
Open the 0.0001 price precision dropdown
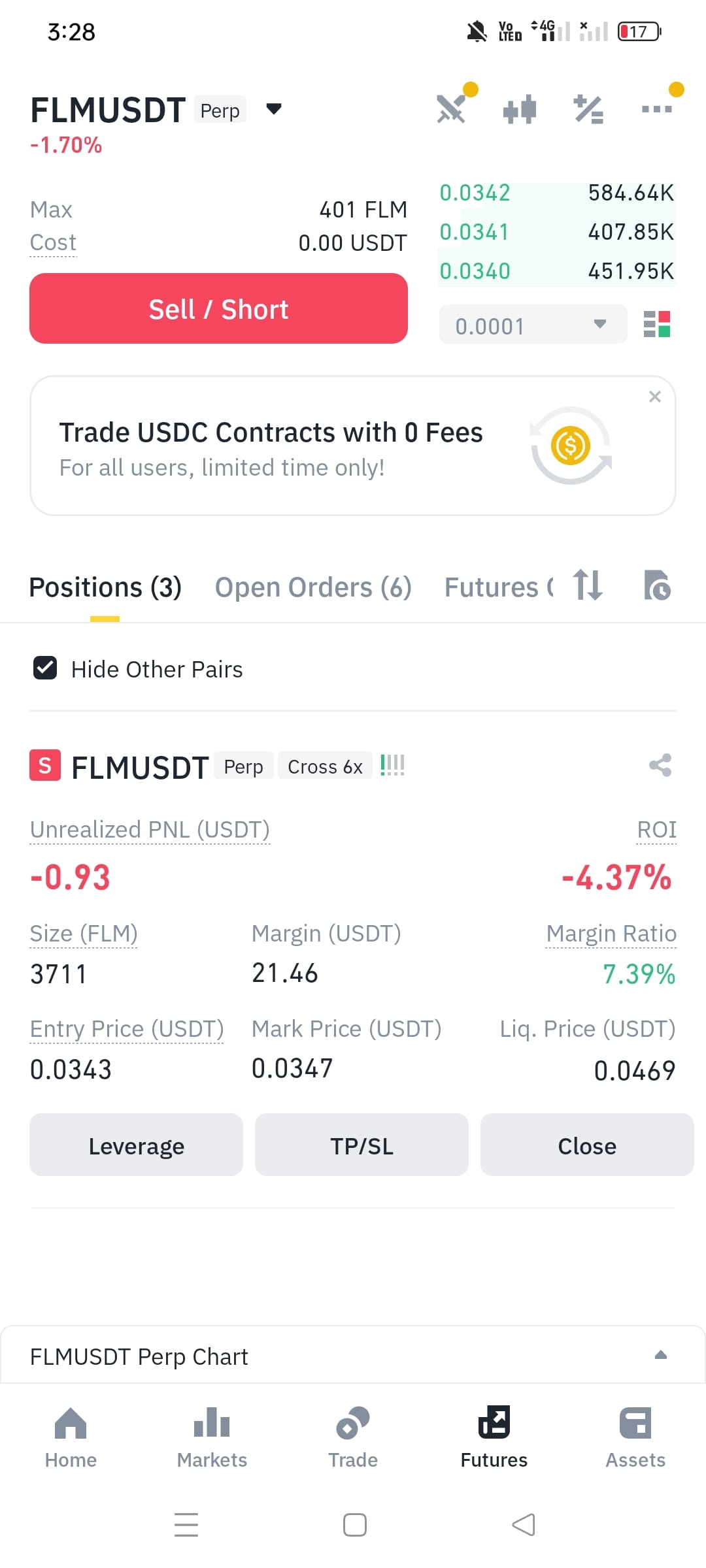(x=533, y=325)
